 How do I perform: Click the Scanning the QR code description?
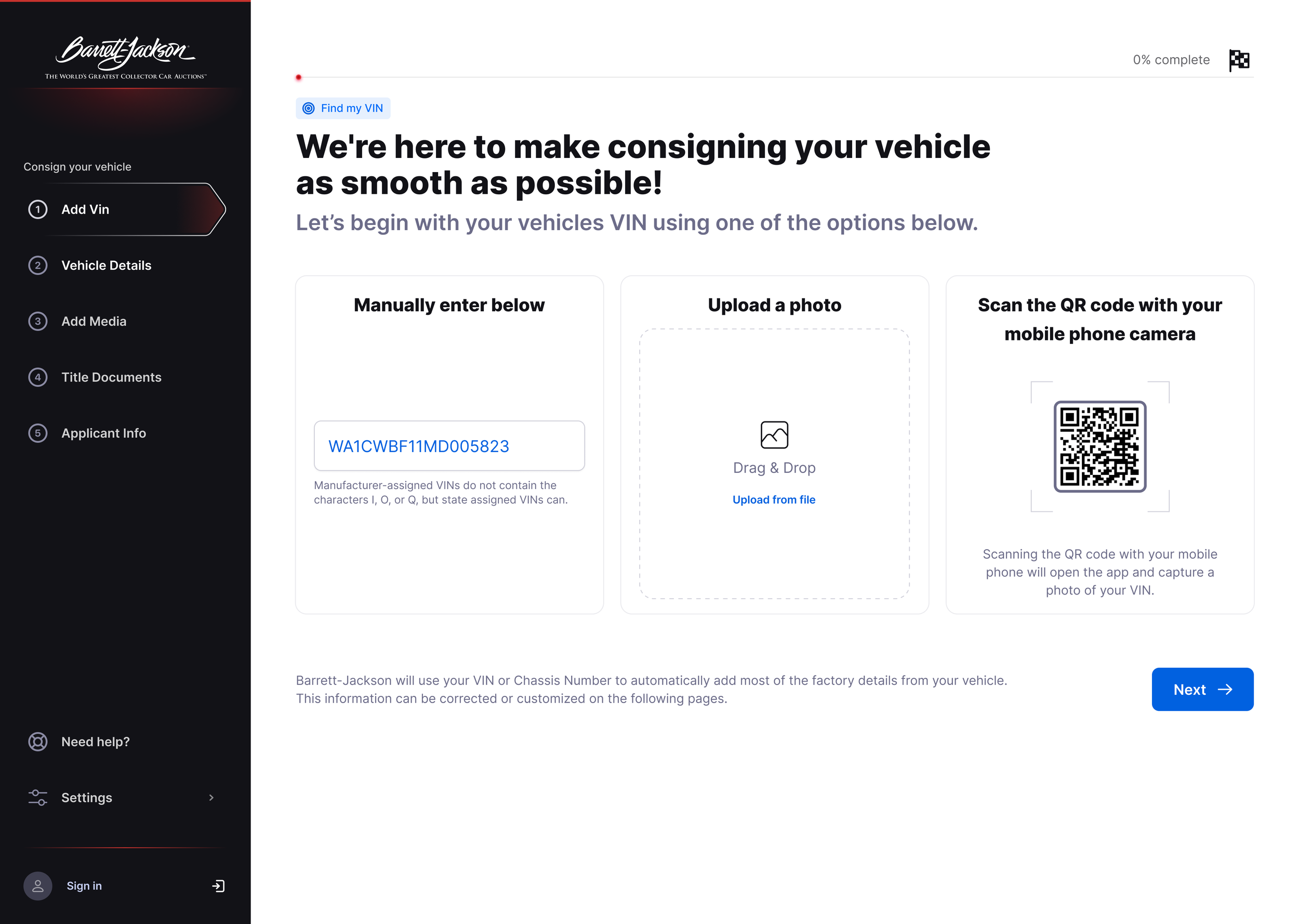(x=1099, y=572)
